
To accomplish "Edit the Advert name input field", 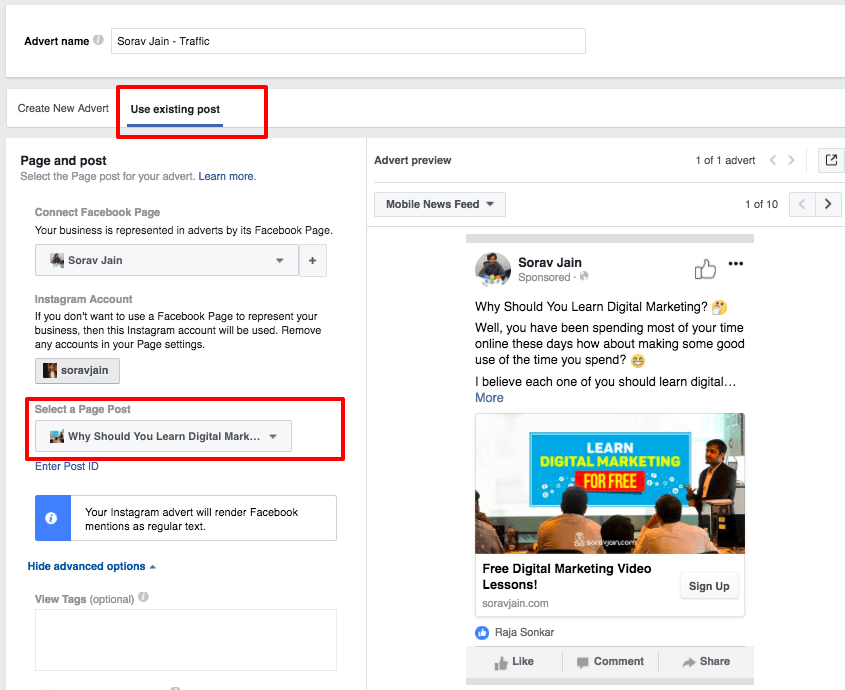I will [x=348, y=41].
